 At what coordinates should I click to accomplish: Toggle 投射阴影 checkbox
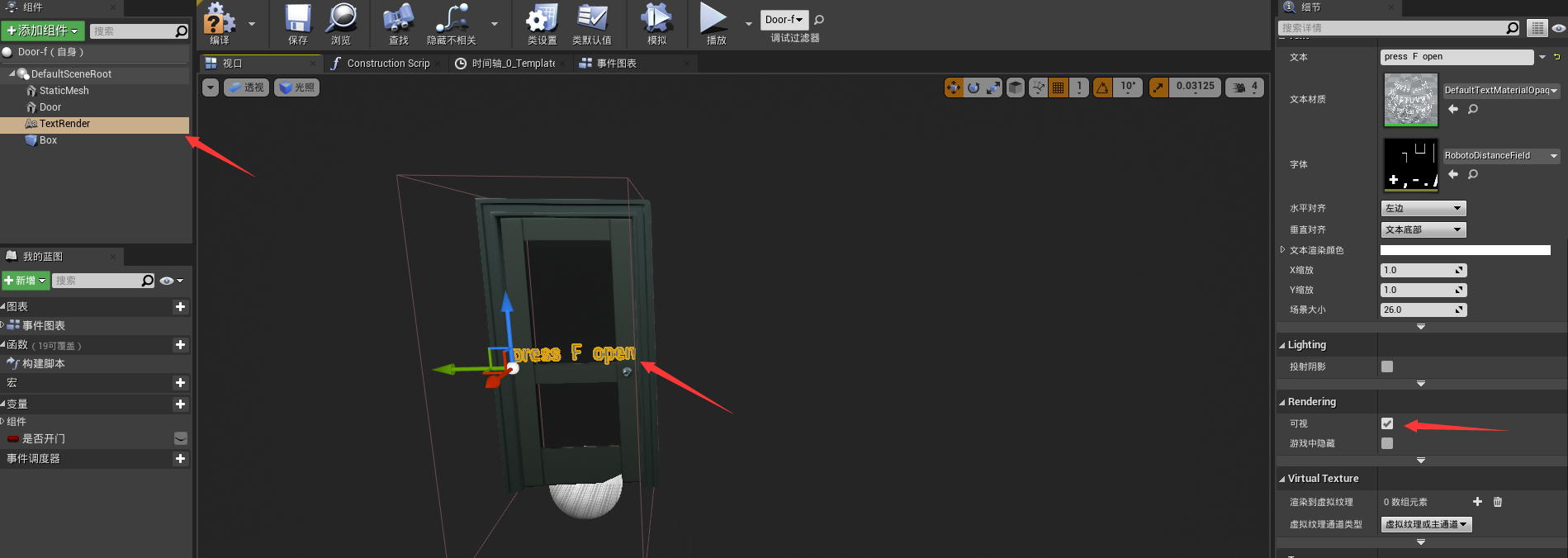(1387, 366)
